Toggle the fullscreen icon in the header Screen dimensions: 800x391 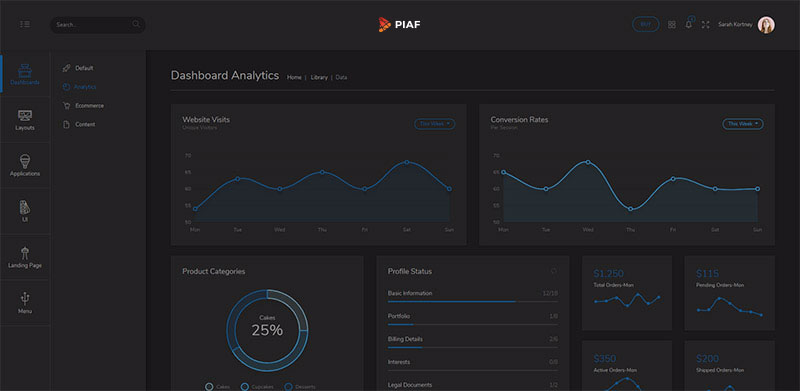[x=706, y=25]
